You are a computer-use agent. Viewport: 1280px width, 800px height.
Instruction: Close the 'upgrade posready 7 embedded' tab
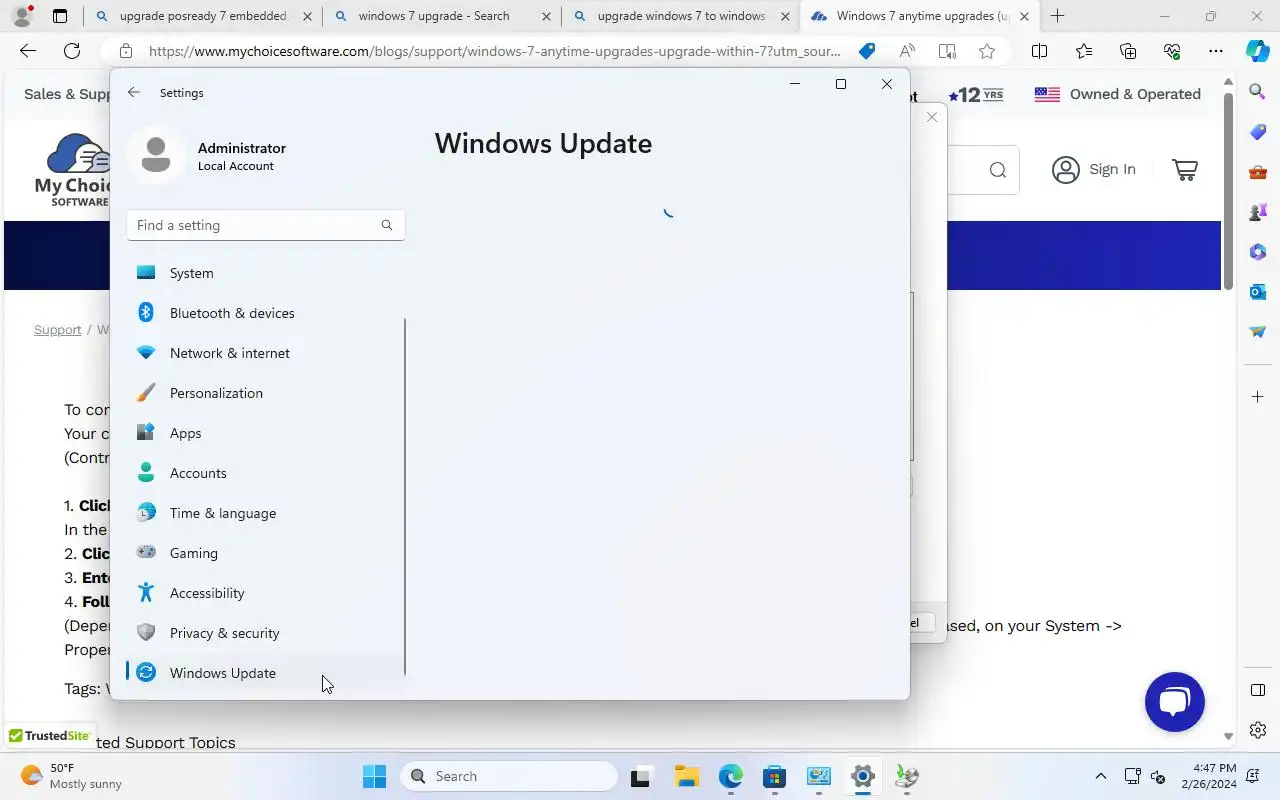pyautogui.click(x=306, y=16)
